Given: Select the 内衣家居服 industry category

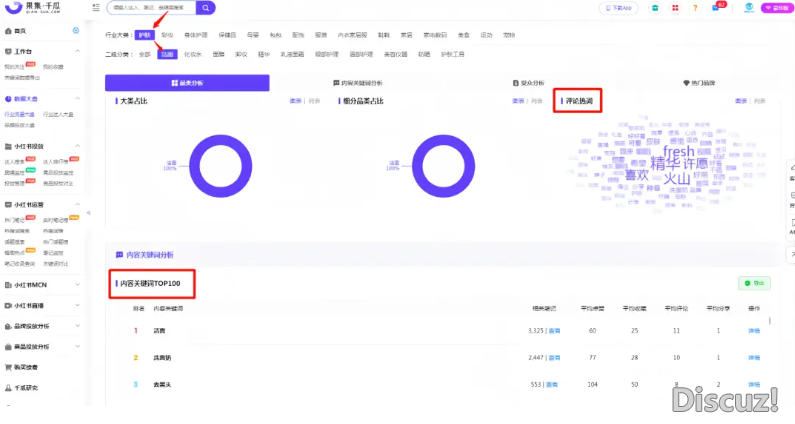Looking at the screenshot, I should [x=352, y=35].
